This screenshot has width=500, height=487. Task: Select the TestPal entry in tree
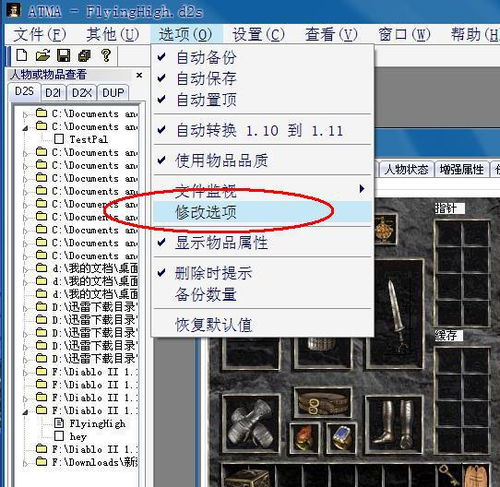[88, 139]
